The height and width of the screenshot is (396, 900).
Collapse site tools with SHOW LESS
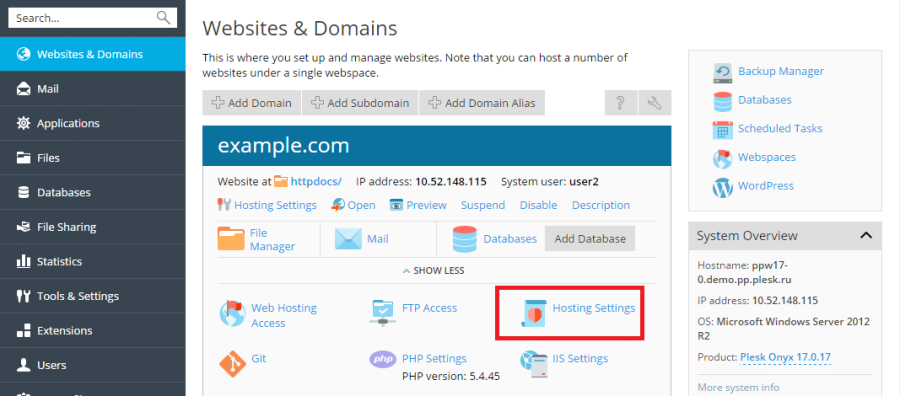coord(434,270)
